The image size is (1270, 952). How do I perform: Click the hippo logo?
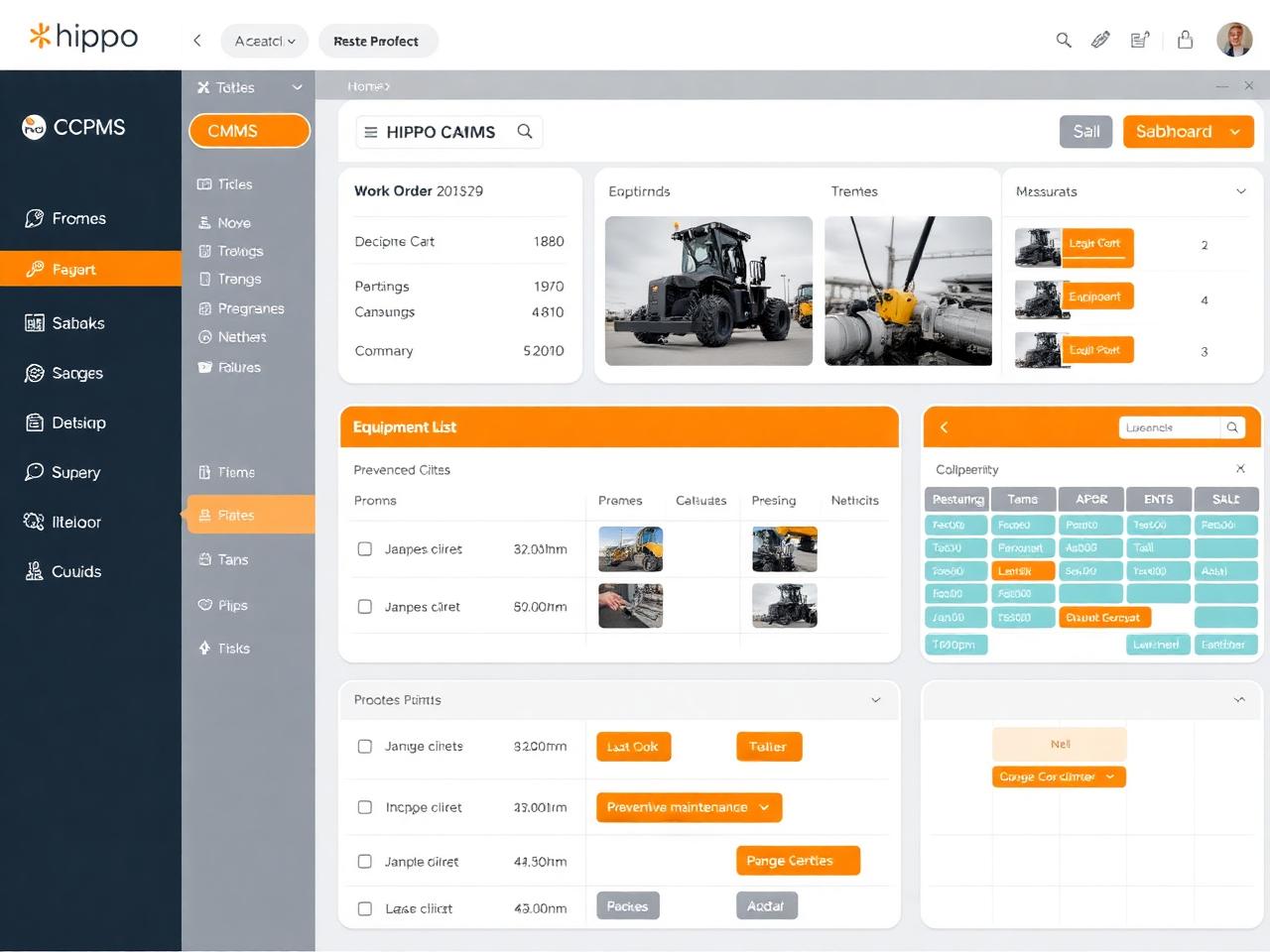point(83,37)
